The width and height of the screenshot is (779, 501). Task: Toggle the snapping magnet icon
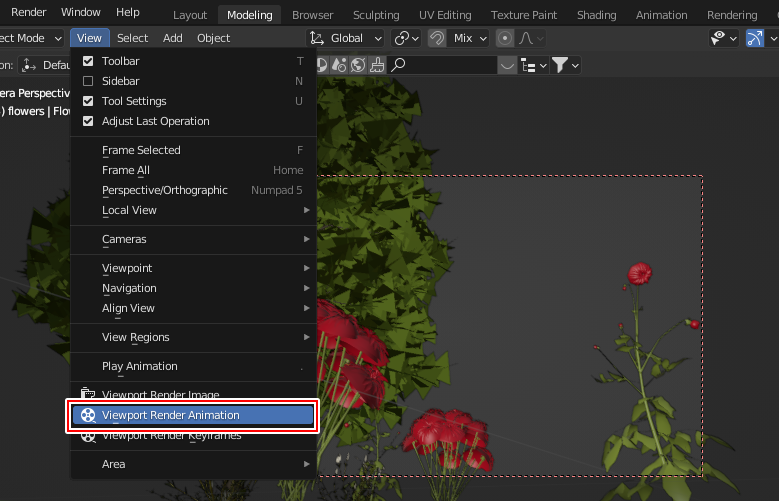click(437, 38)
